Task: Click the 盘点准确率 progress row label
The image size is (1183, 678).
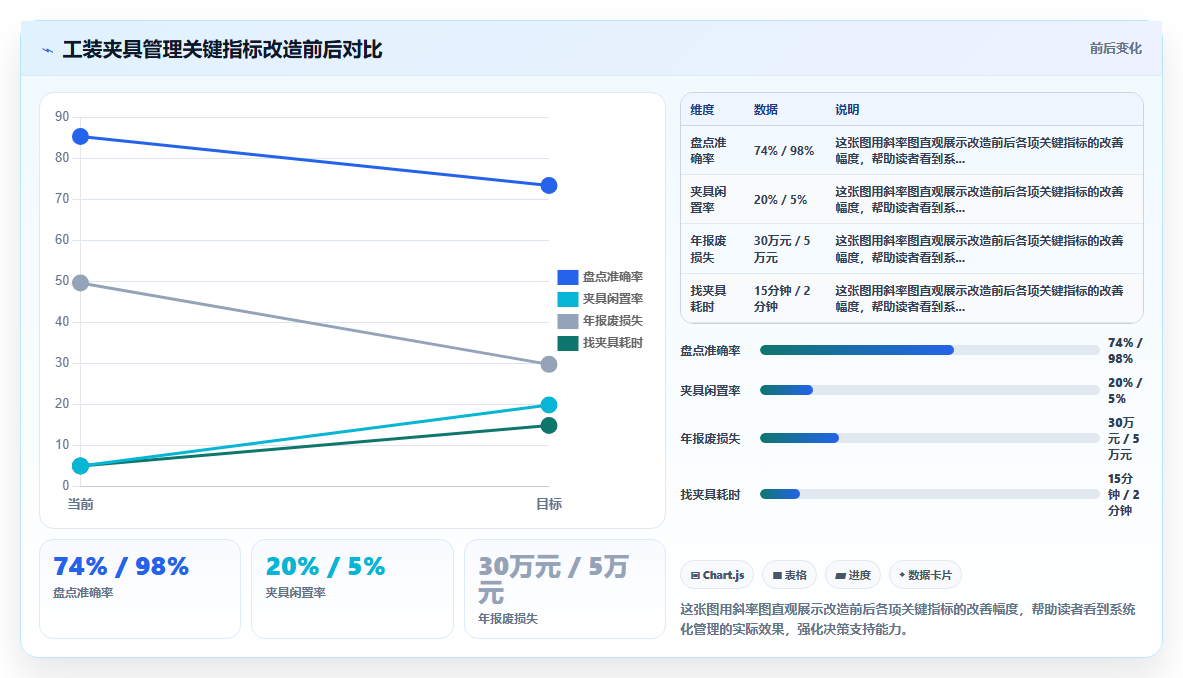Action: tap(711, 351)
